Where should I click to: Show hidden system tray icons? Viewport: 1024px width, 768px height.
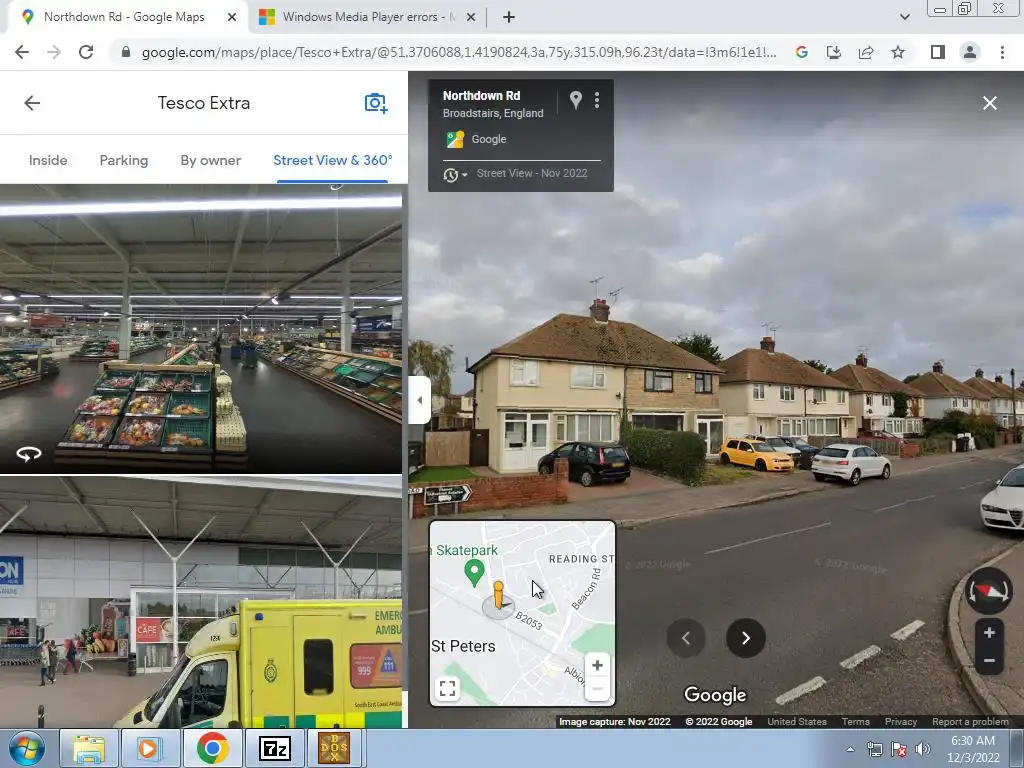click(850, 749)
